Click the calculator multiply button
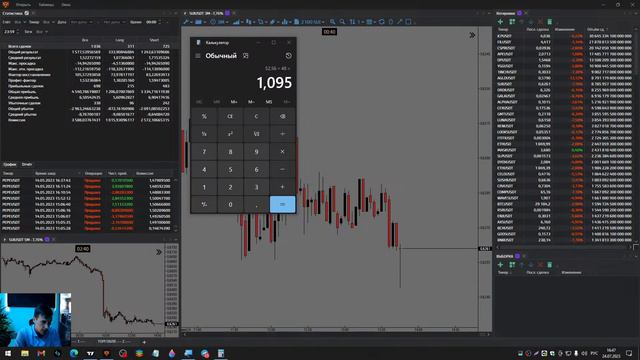640x360 pixels. [282, 151]
